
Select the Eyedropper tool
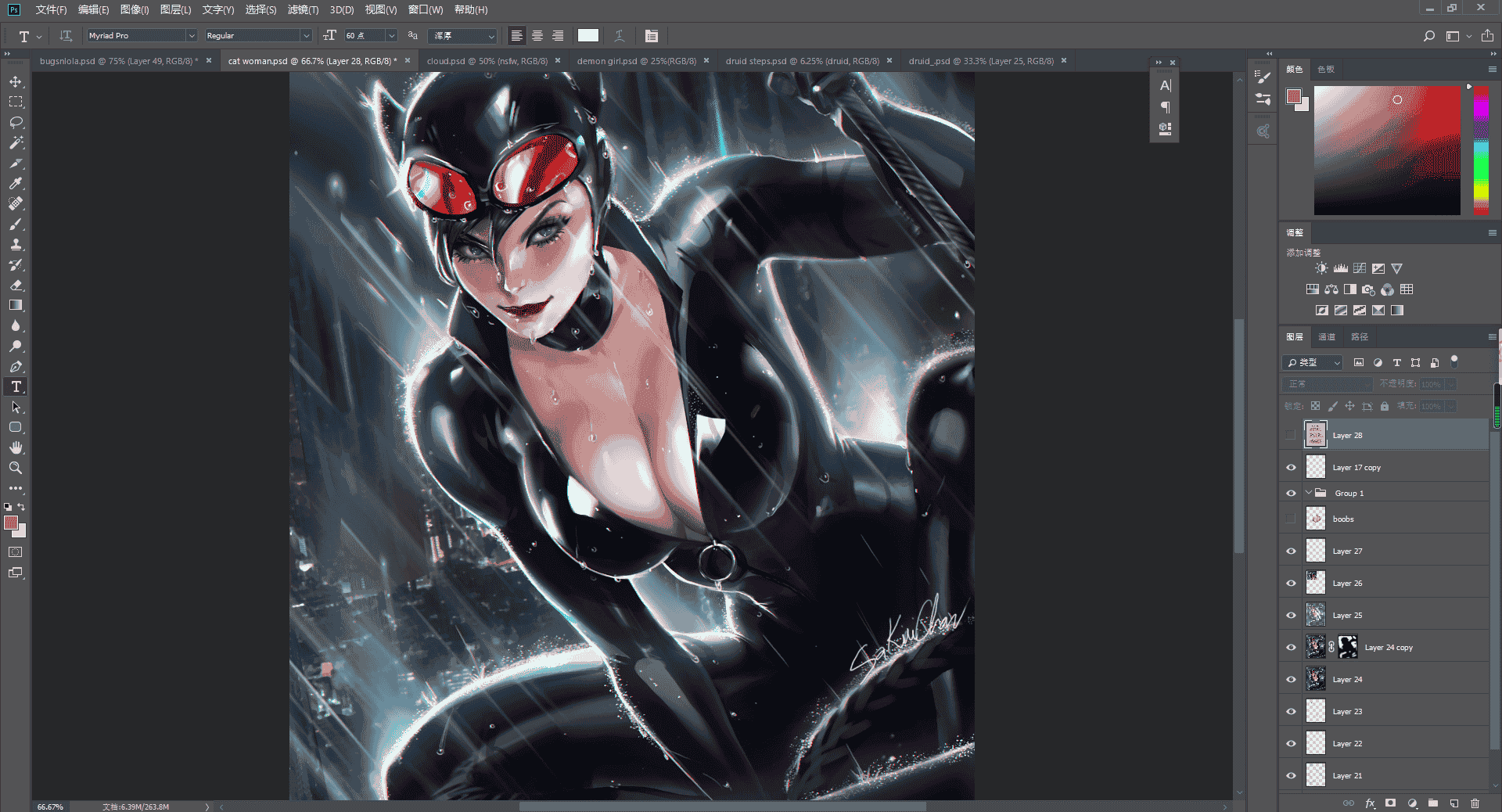click(x=16, y=183)
